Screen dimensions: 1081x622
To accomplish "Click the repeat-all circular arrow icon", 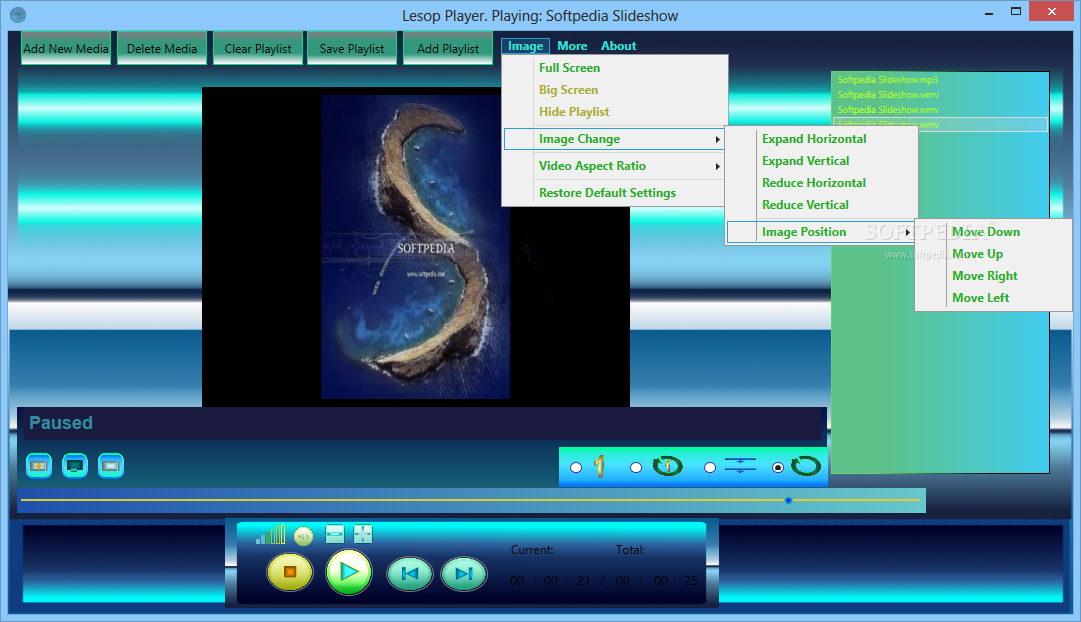I will 805,467.
